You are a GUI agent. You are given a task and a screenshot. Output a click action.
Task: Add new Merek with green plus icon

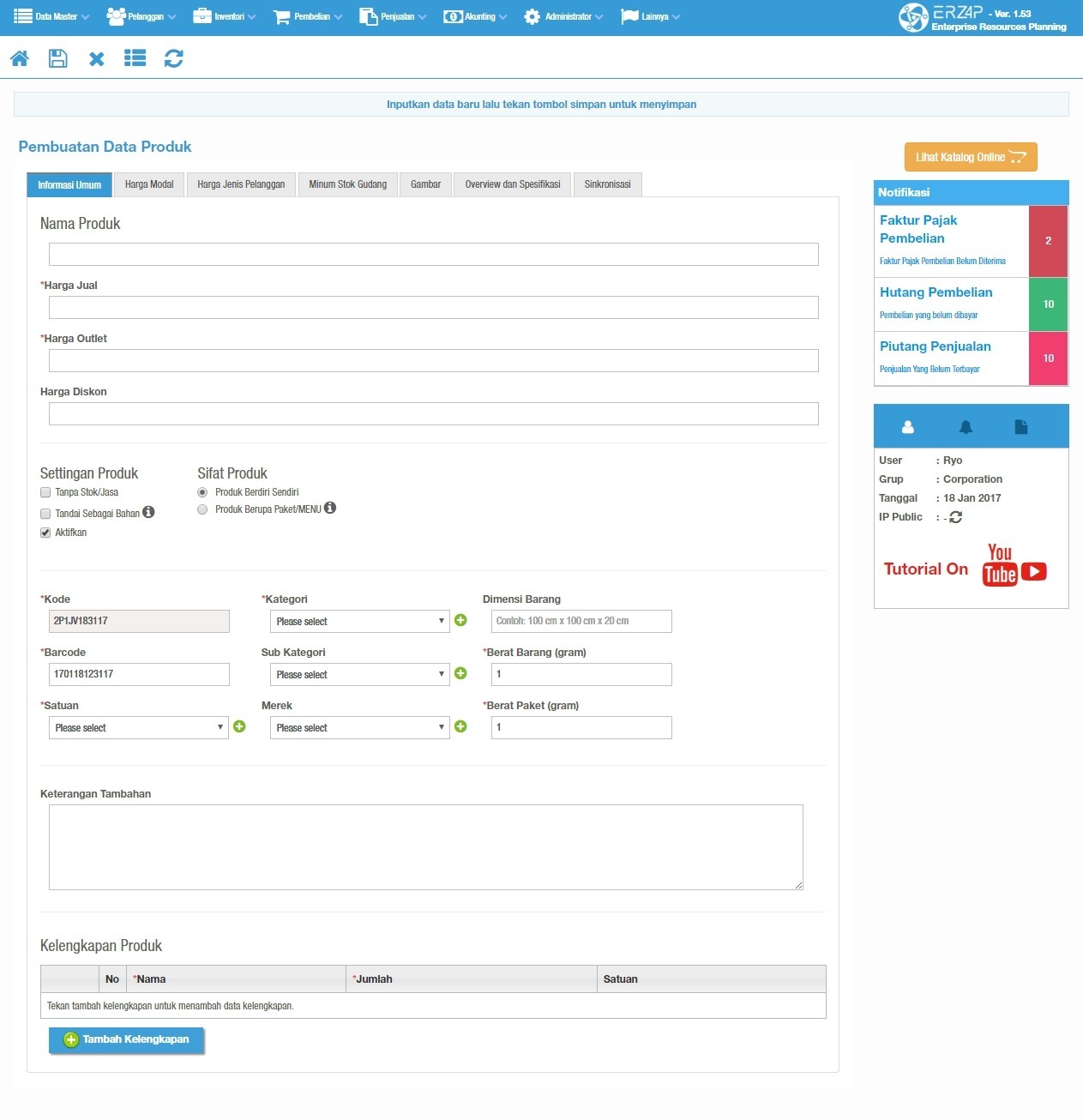point(460,726)
